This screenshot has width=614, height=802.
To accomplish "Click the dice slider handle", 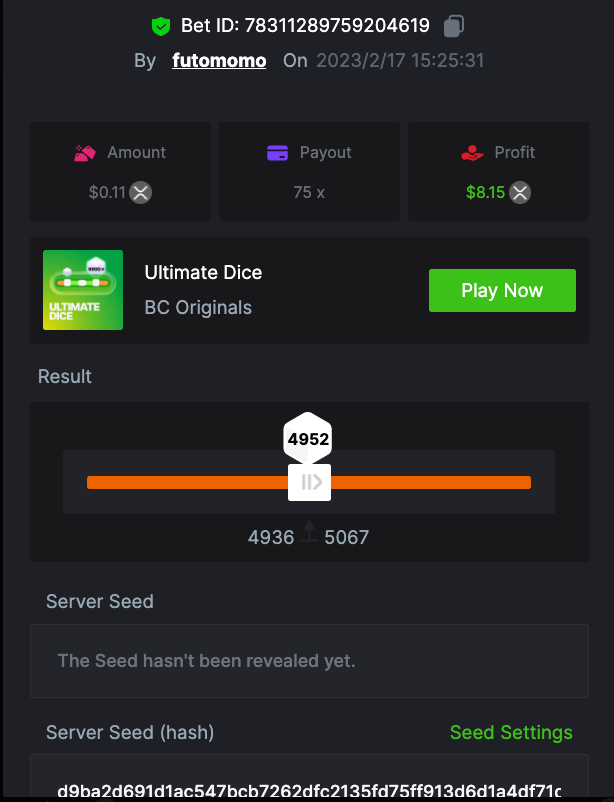I will pos(309,483).
